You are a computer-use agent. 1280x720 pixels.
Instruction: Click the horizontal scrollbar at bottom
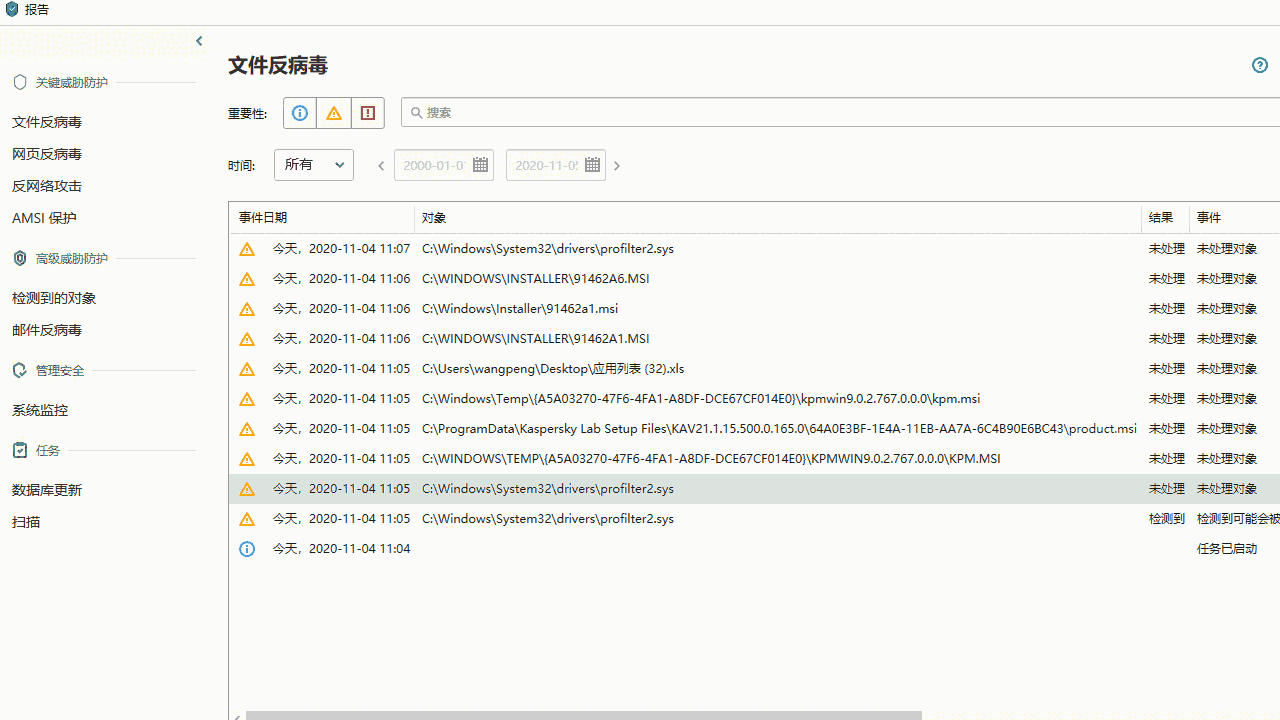pyautogui.click(x=583, y=715)
